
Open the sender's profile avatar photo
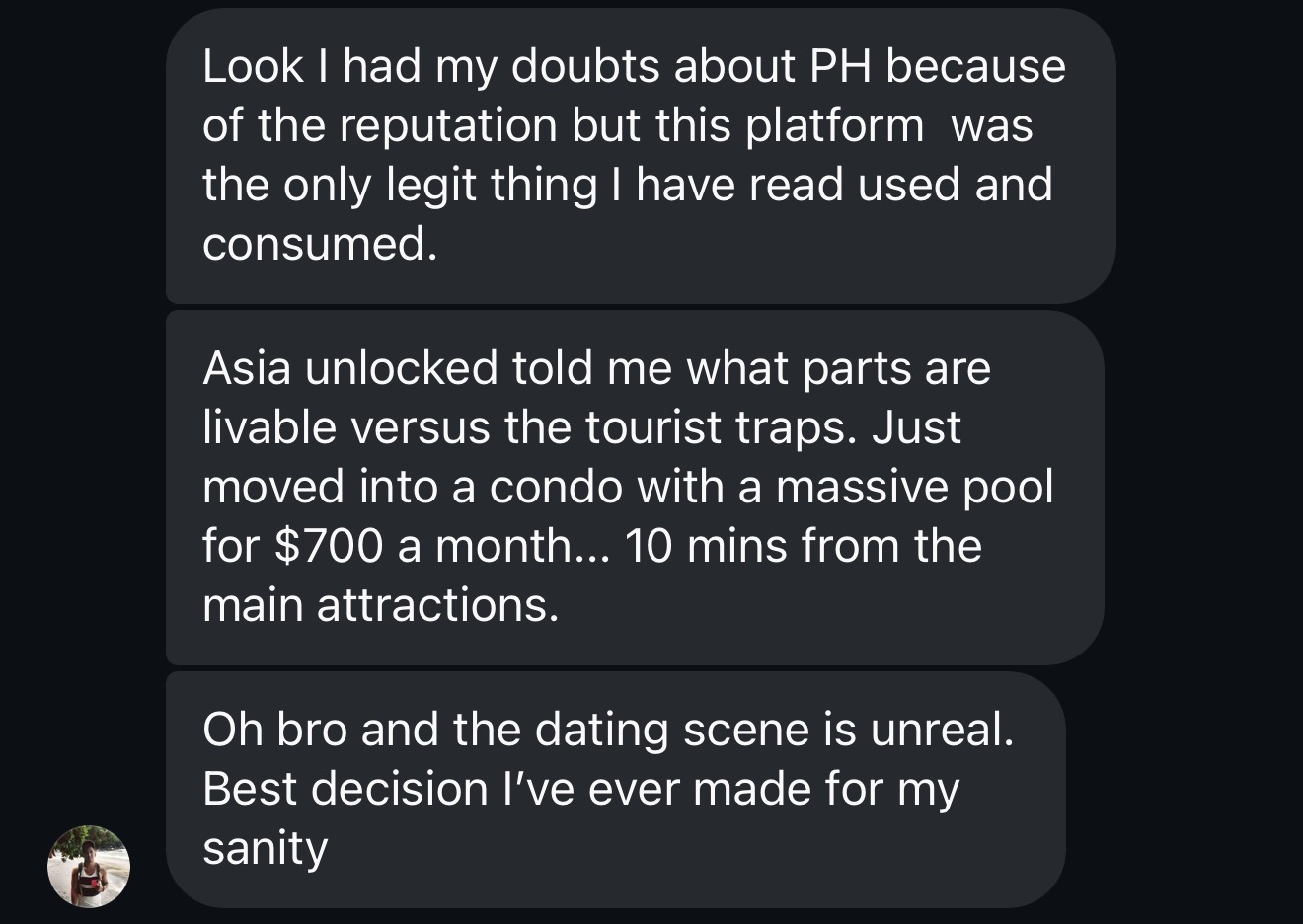[88, 867]
